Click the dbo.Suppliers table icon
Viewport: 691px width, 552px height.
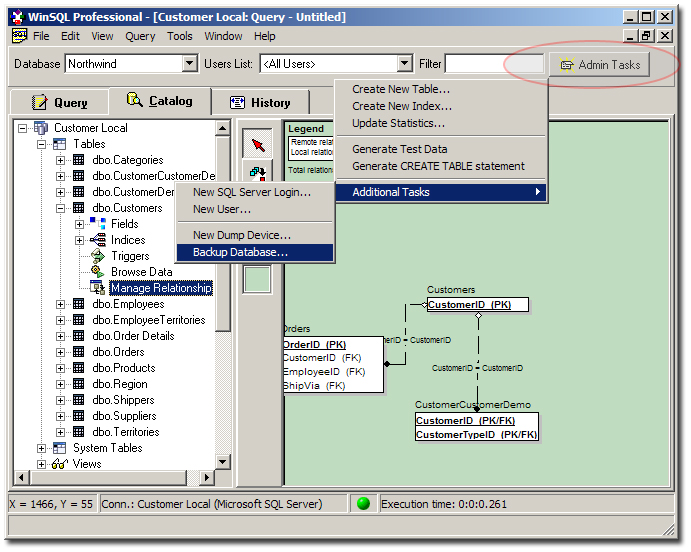tap(78, 416)
